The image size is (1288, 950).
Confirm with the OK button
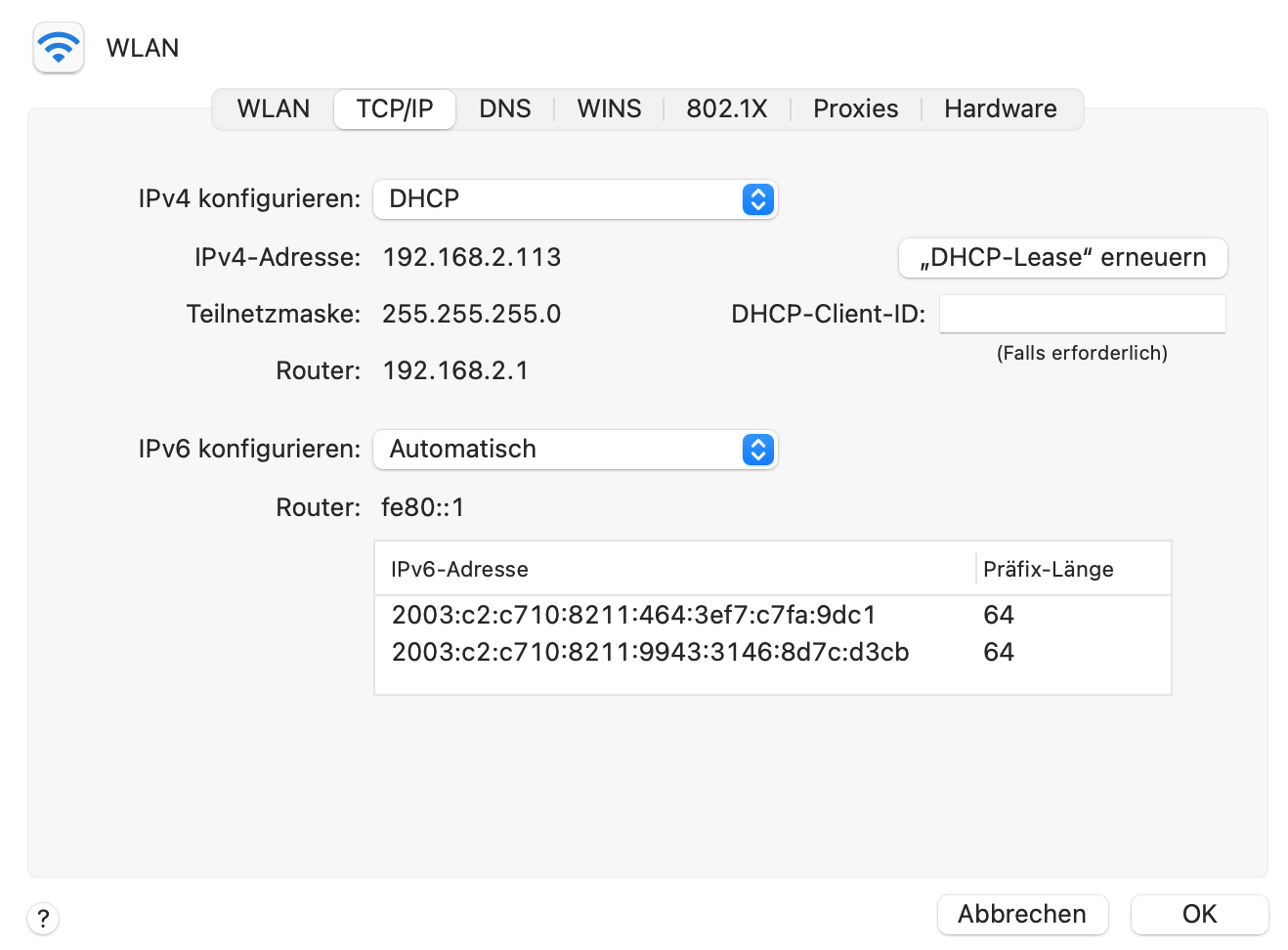(1199, 915)
